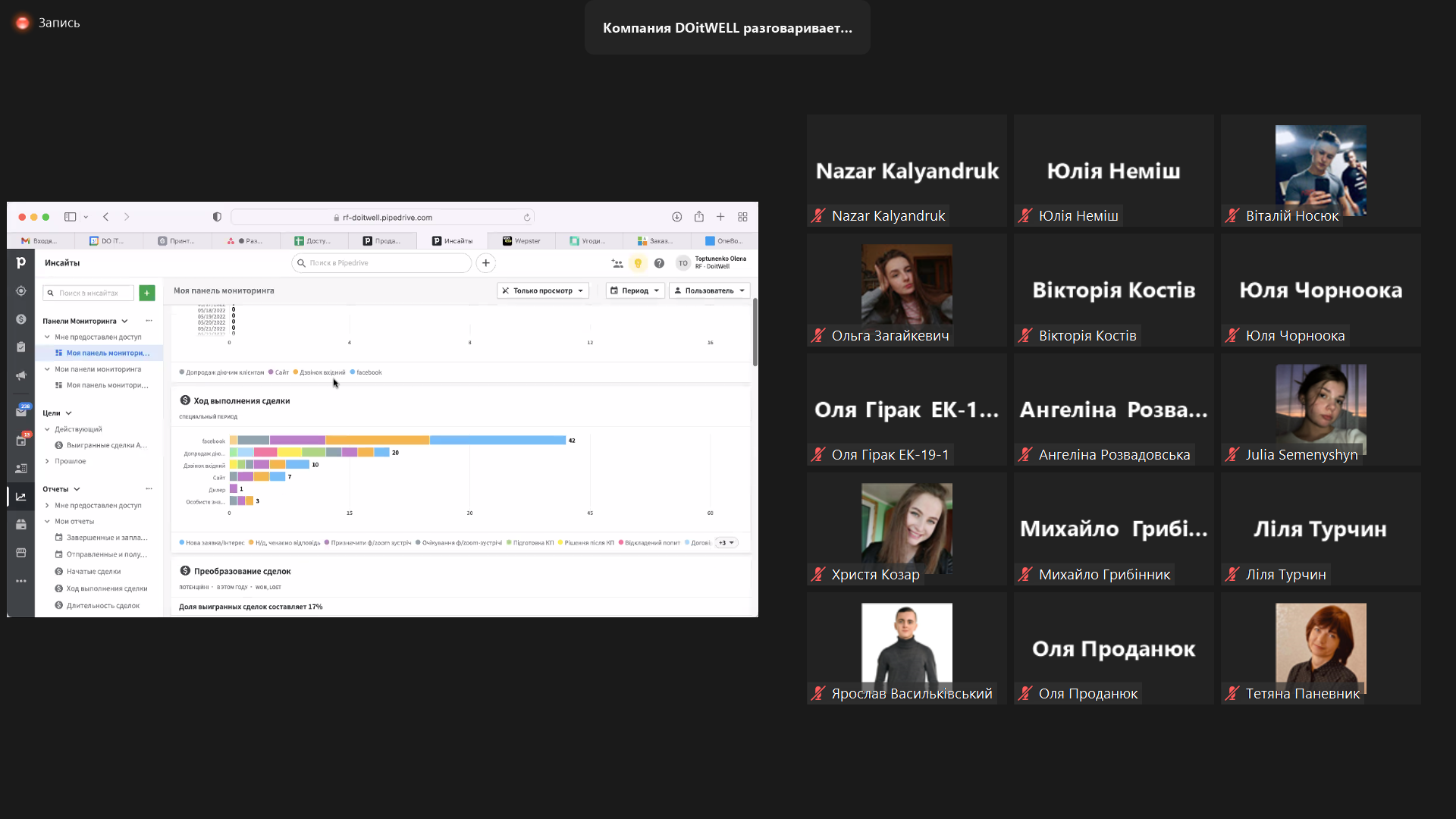Click the question mark help icon
Image resolution: width=1456 pixels, height=819 pixels.
pyautogui.click(x=659, y=263)
